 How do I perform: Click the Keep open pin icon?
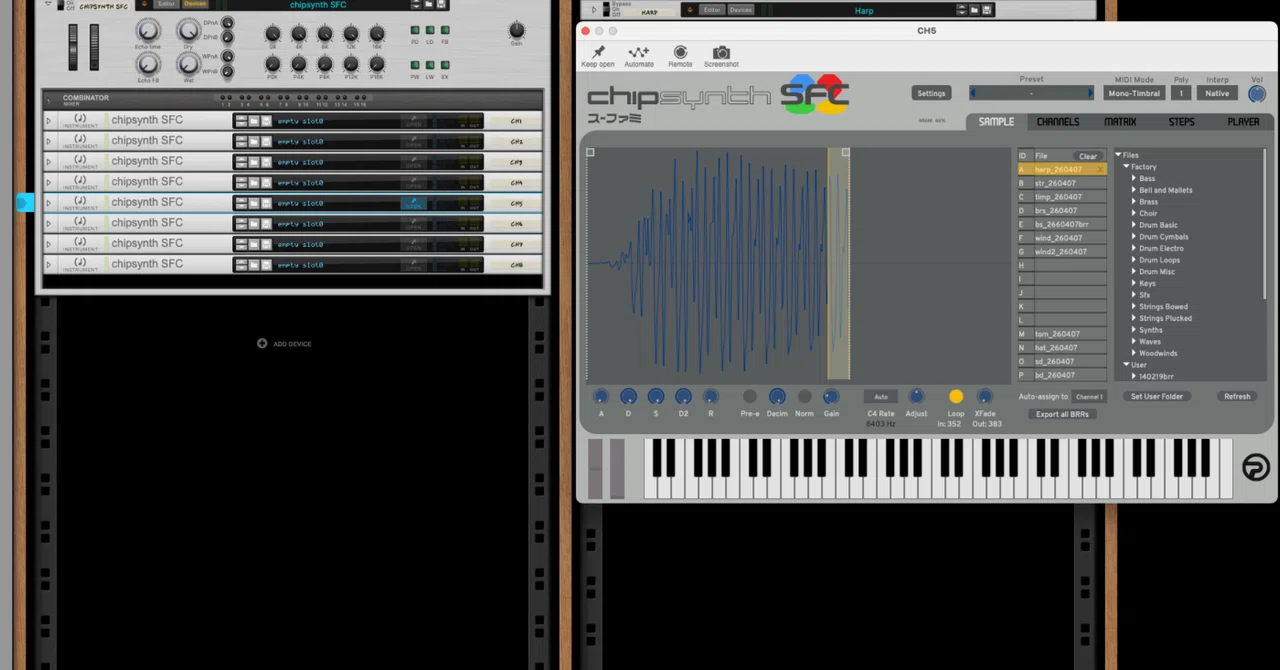[598, 52]
